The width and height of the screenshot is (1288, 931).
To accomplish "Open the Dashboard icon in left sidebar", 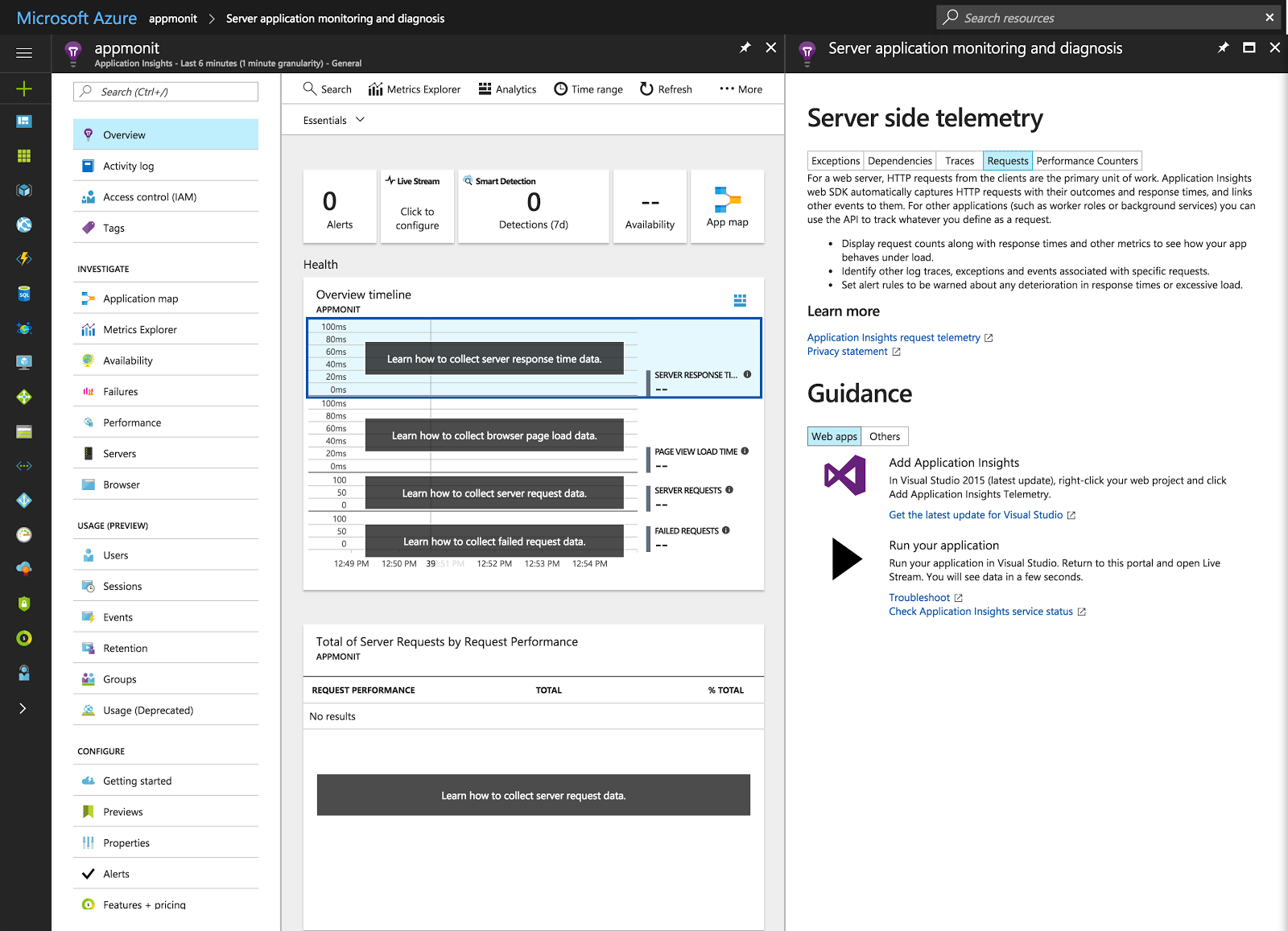I will tap(24, 122).
